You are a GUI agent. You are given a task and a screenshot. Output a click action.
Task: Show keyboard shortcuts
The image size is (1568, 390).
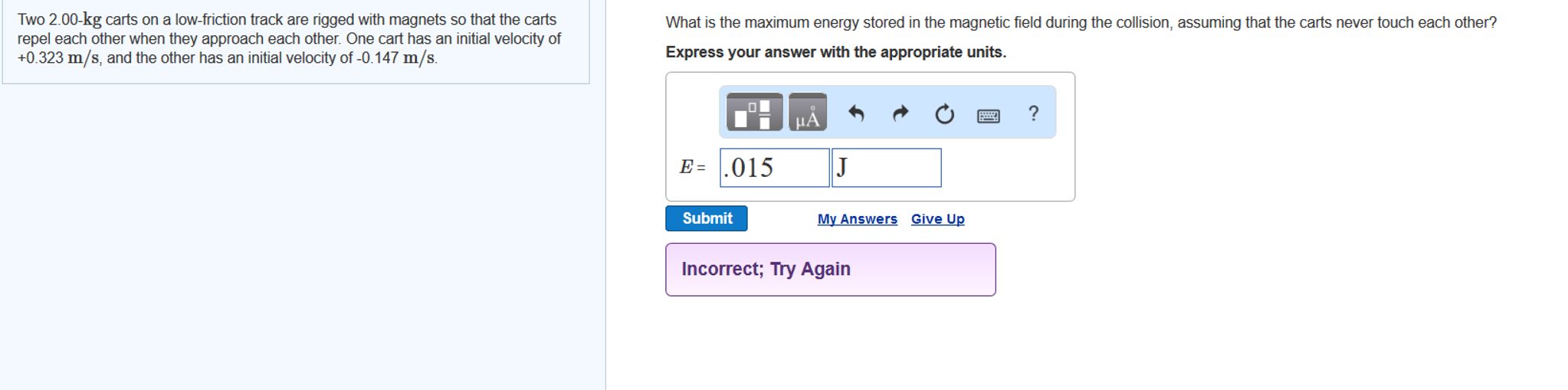(988, 116)
